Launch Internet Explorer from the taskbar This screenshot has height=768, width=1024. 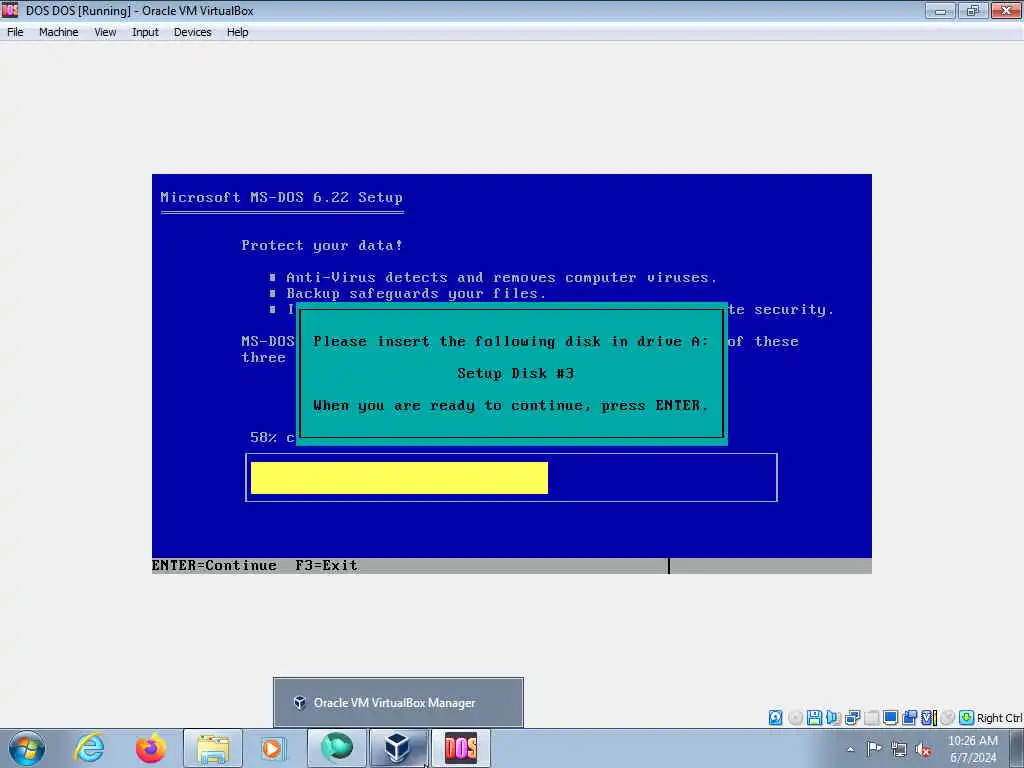pyautogui.click(x=89, y=748)
